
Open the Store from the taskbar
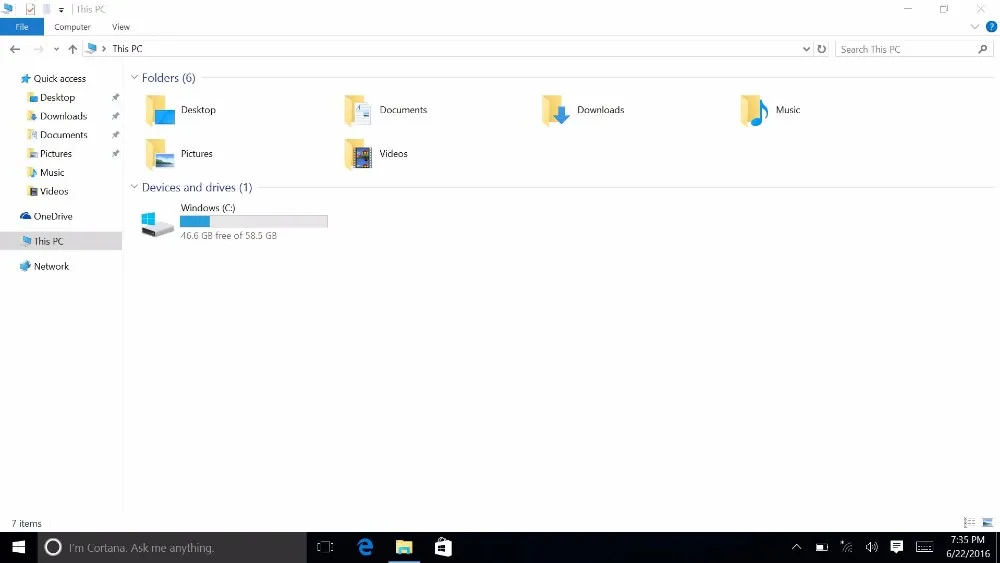point(443,547)
